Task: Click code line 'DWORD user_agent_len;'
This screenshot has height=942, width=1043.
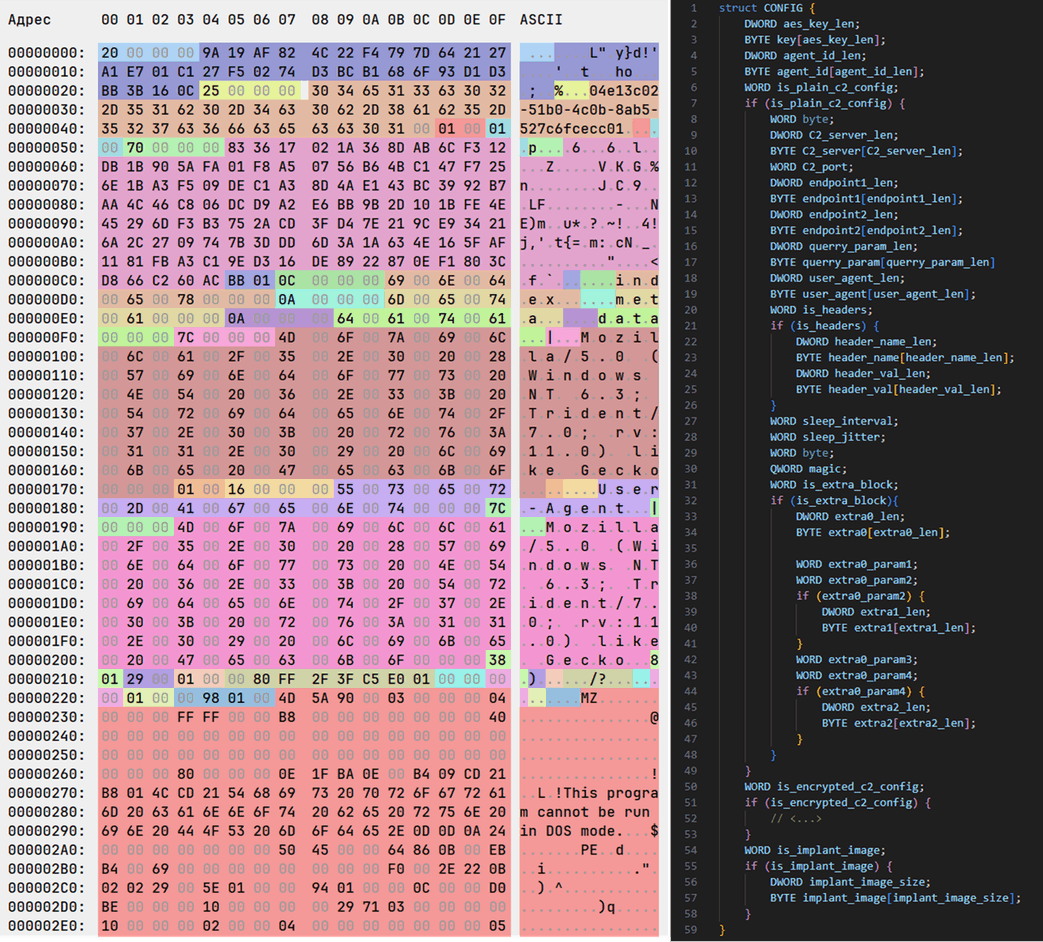Action: 837,278
